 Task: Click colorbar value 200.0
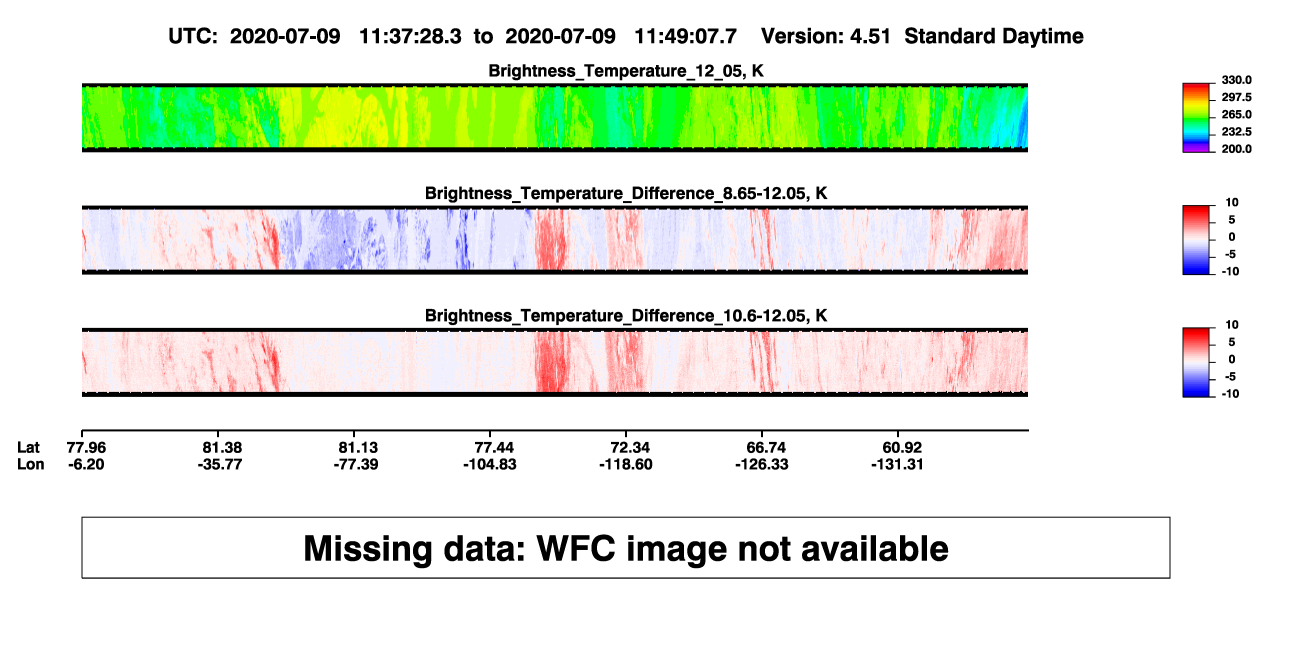(x=1237, y=149)
